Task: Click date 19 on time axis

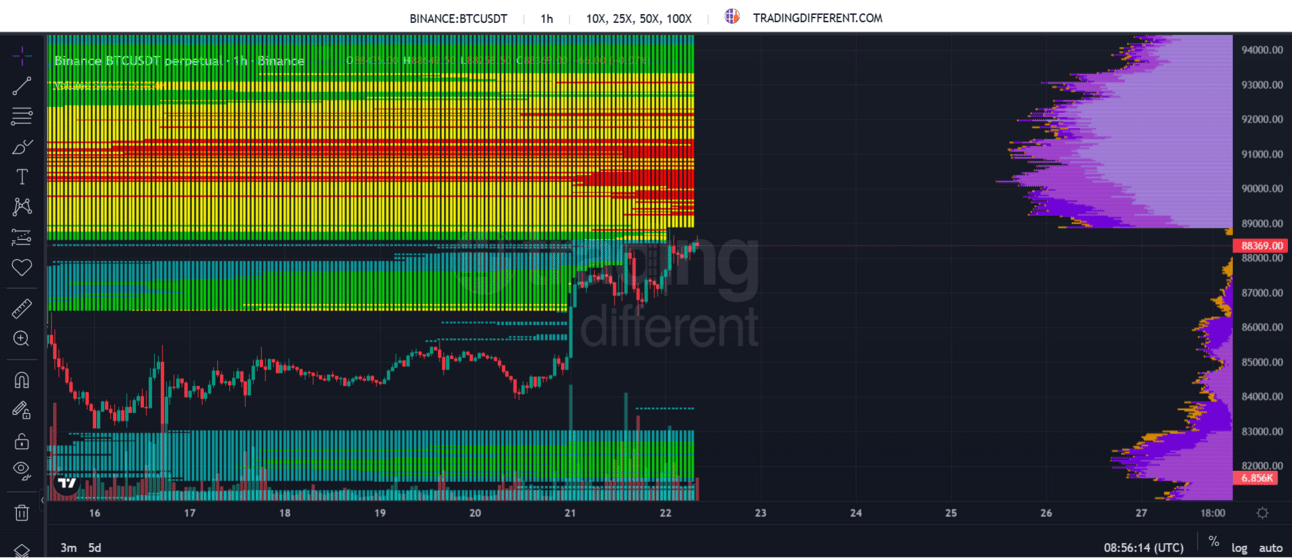Action: (380, 514)
